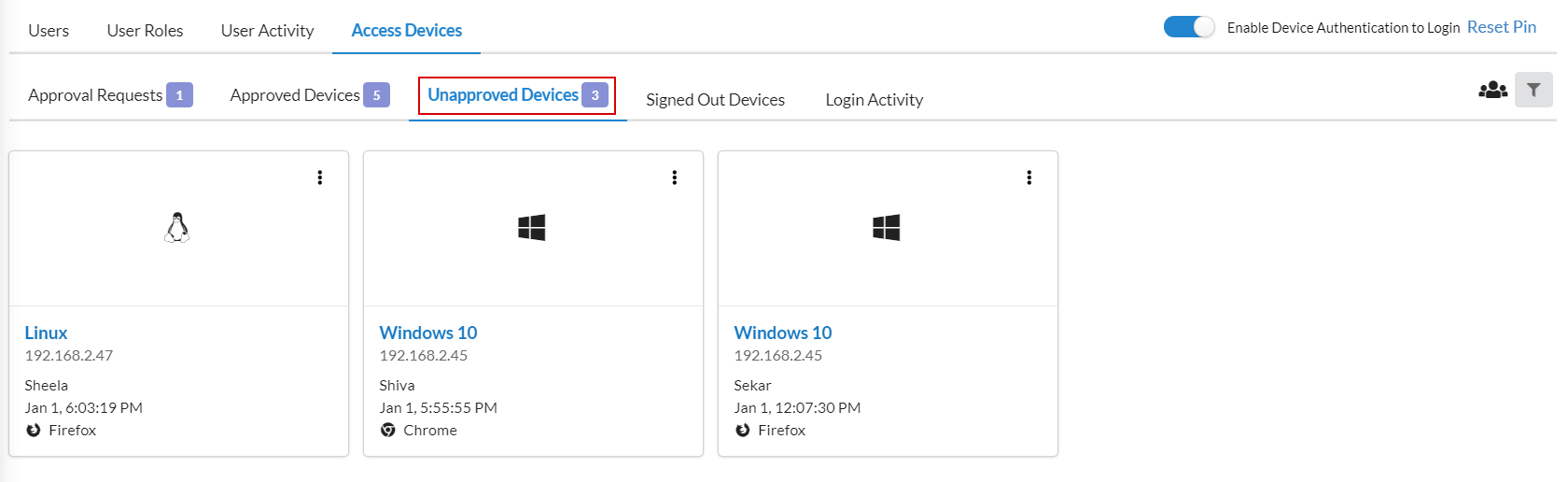Open the three-dot menu on Shiva's Windows card
This screenshot has height=482, width=1568.
pos(675,177)
